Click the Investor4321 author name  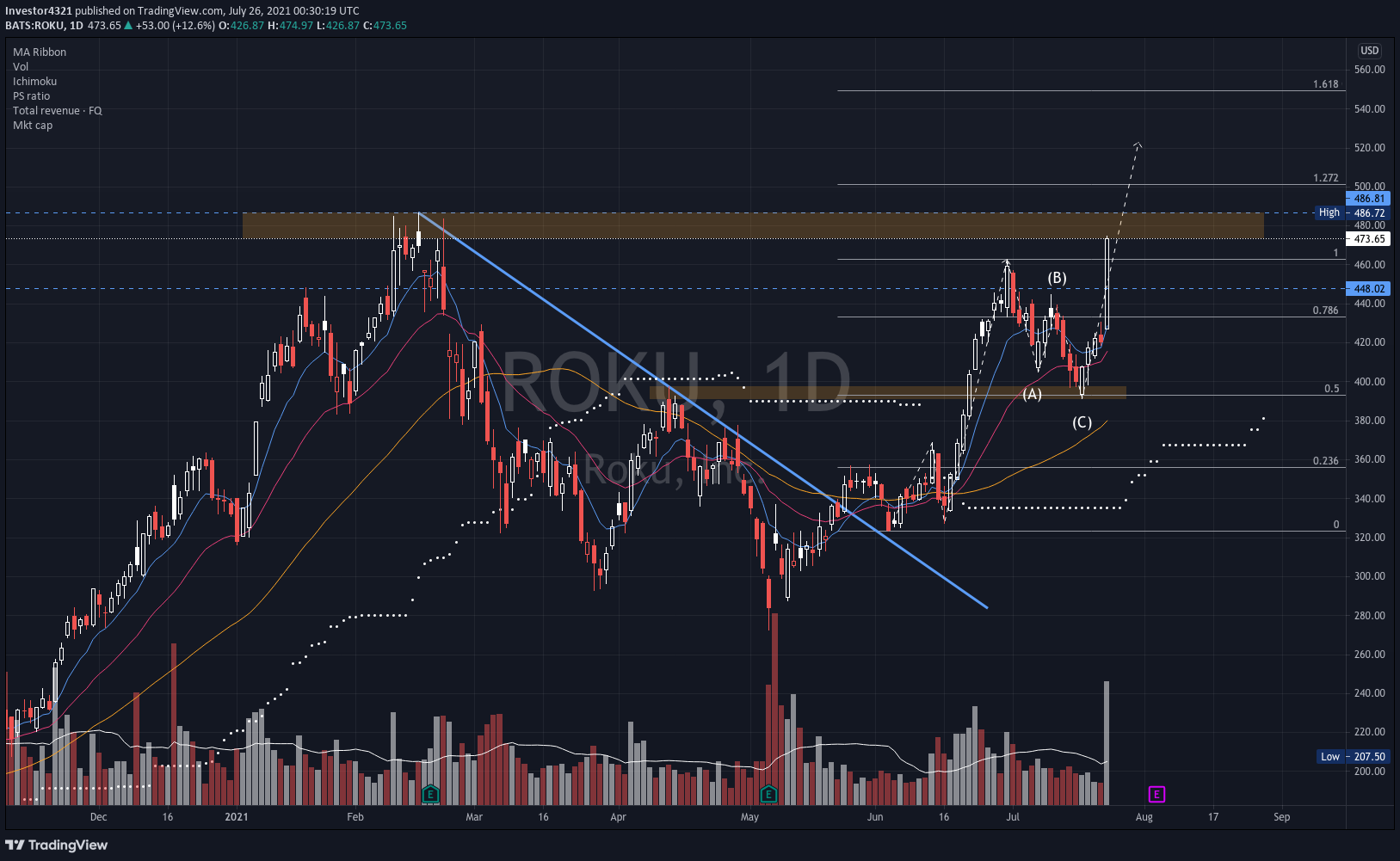[39, 11]
